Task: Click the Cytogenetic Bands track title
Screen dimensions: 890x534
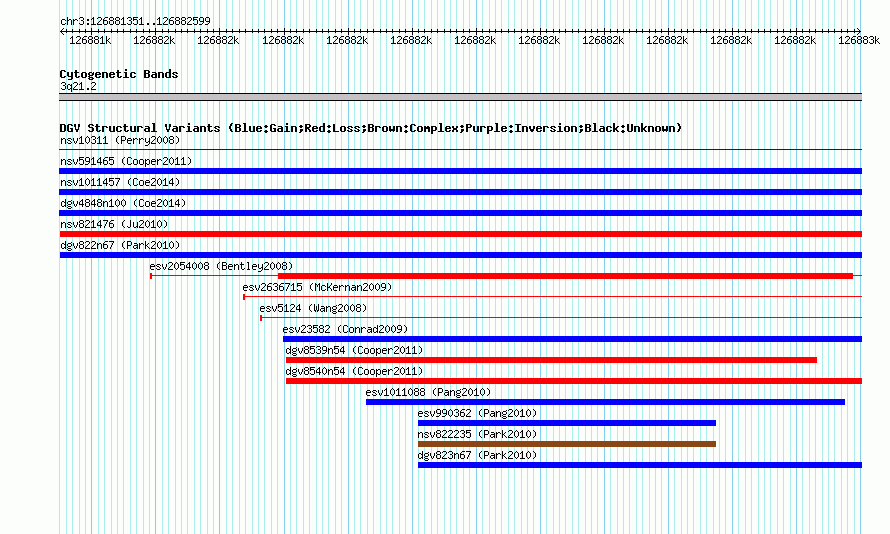Action: [x=119, y=74]
